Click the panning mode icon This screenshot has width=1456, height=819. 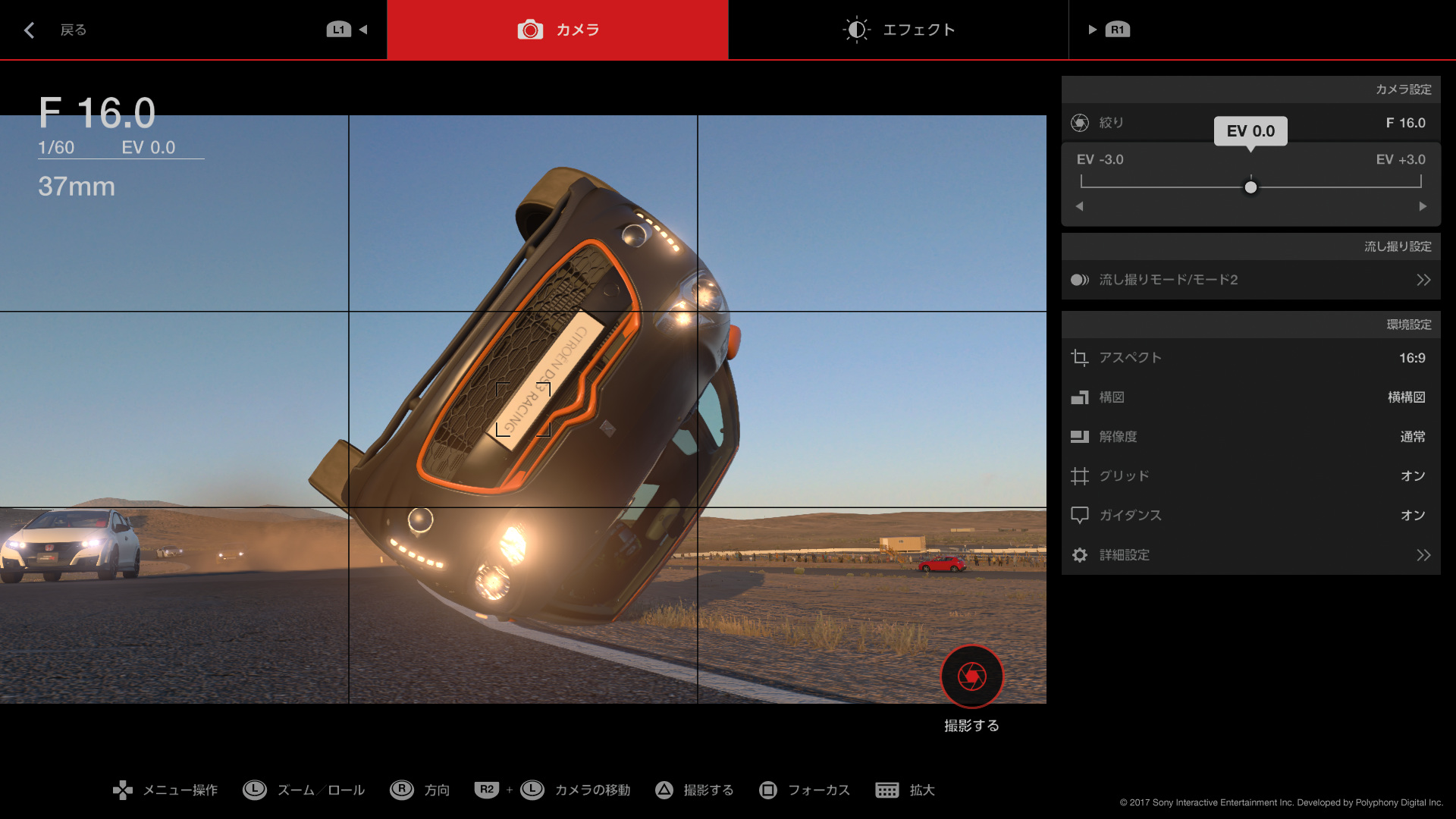pos(1080,280)
